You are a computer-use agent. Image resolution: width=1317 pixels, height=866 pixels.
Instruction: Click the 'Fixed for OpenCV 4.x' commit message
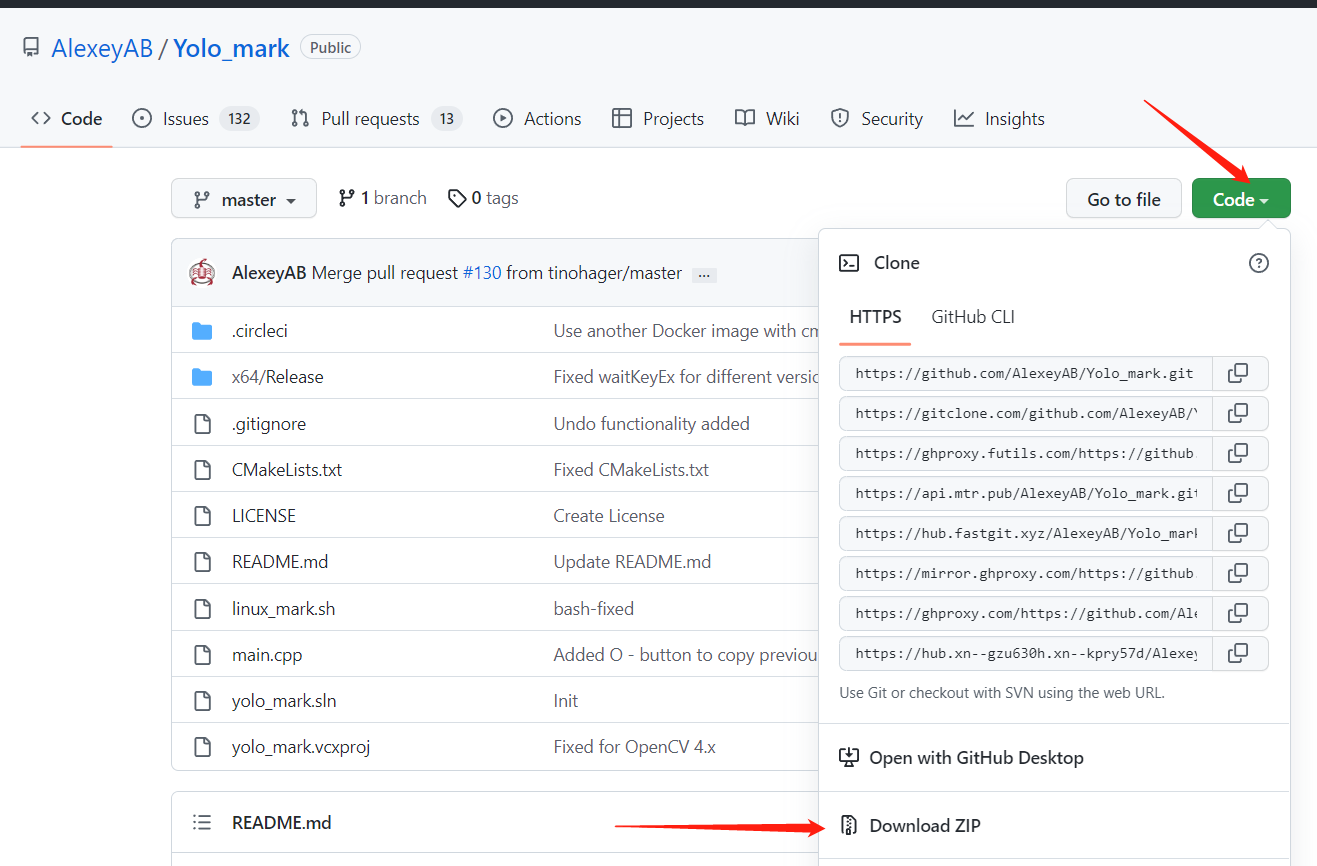[x=635, y=747]
